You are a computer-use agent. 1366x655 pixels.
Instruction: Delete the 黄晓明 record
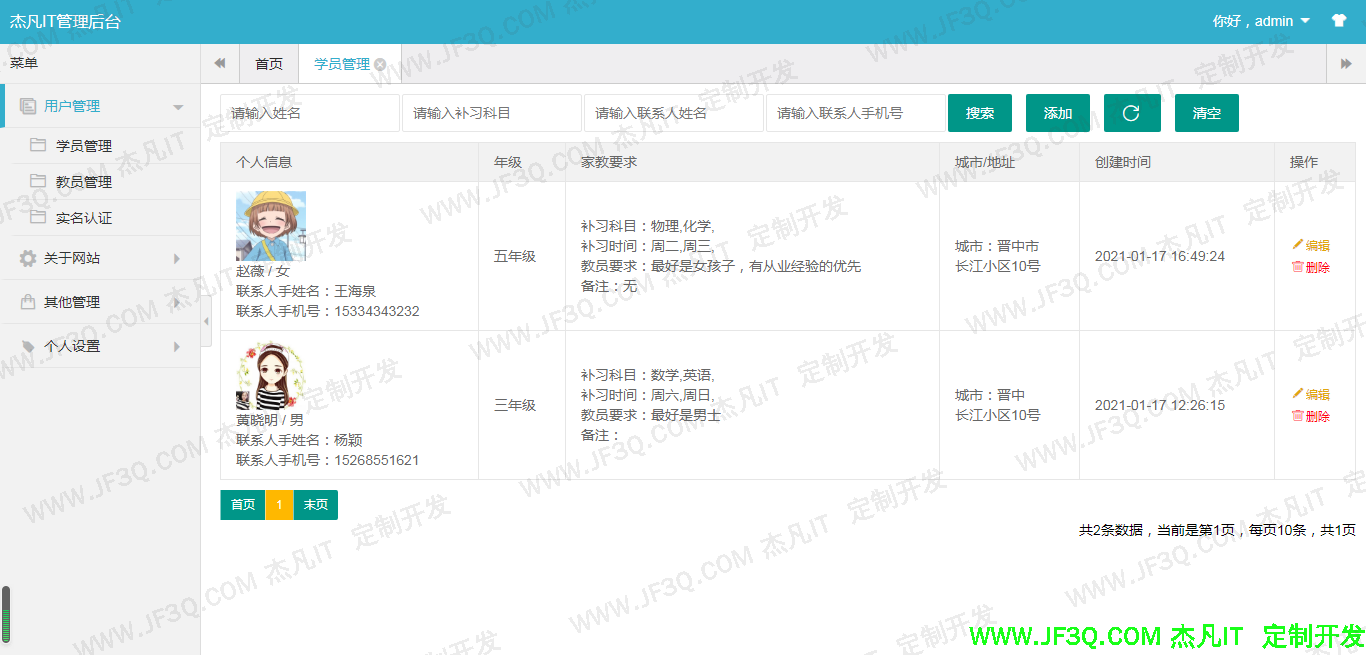coord(1310,416)
